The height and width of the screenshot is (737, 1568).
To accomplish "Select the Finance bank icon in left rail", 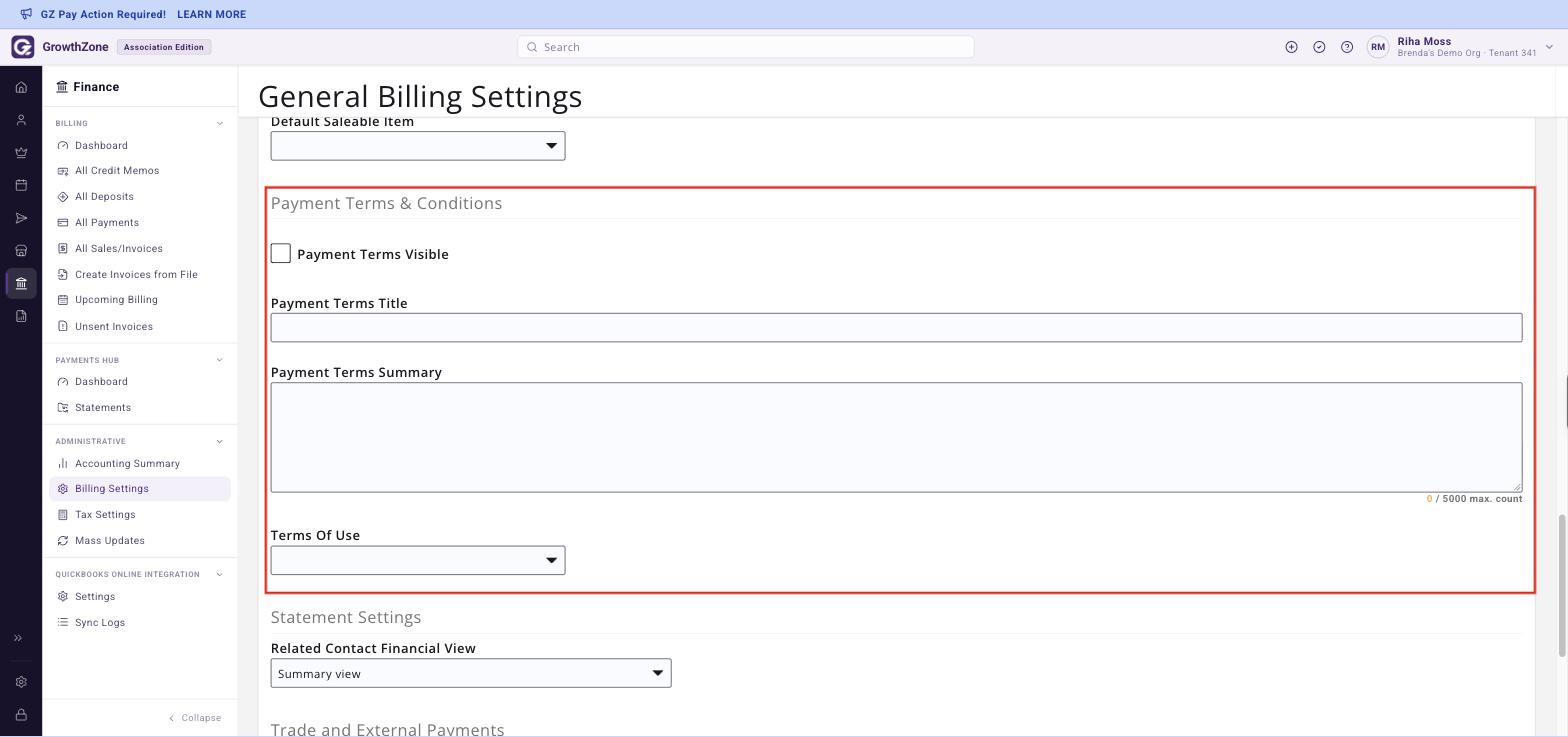I will 21,283.
